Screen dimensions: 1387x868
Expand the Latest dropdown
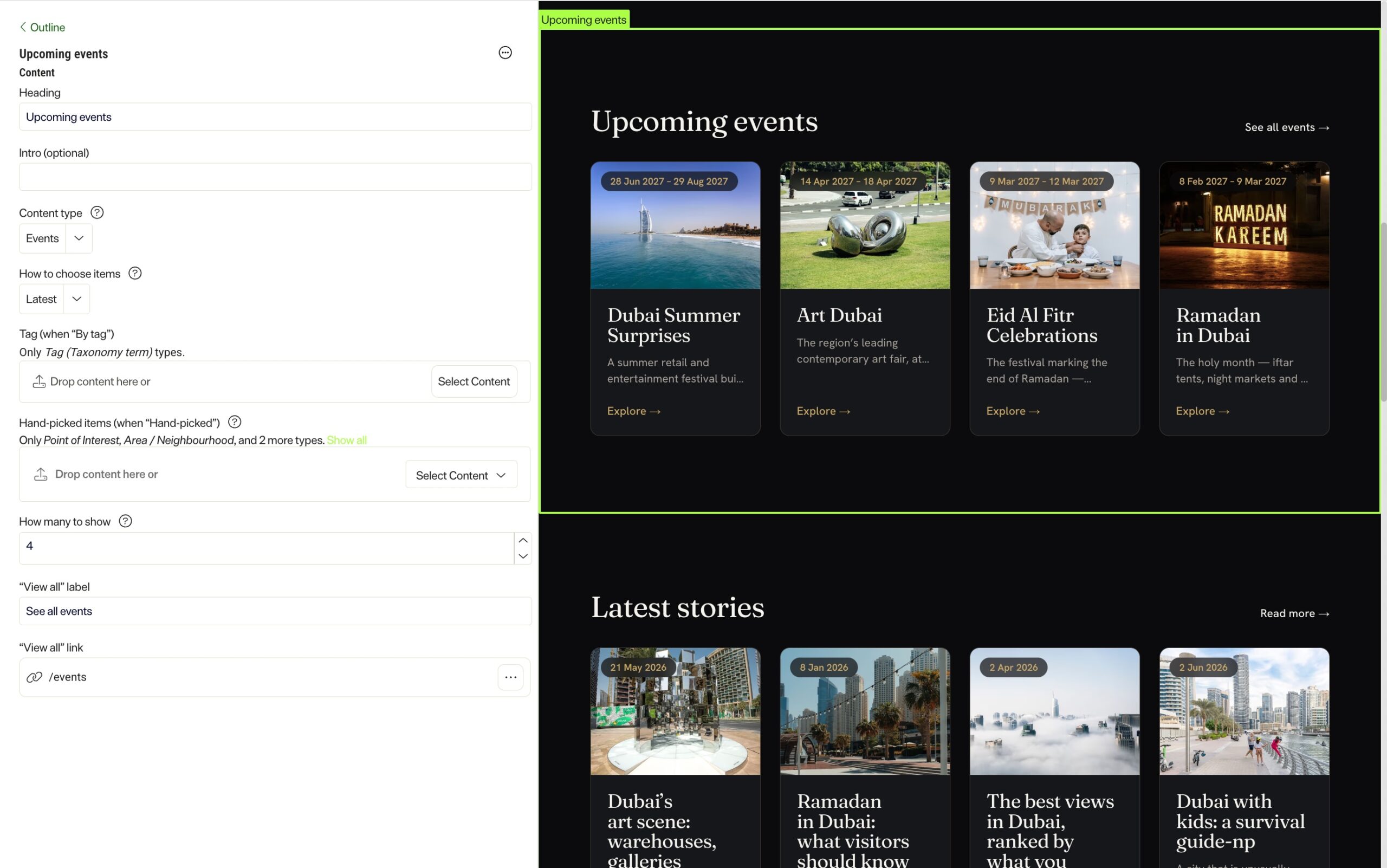click(x=55, y=299)
